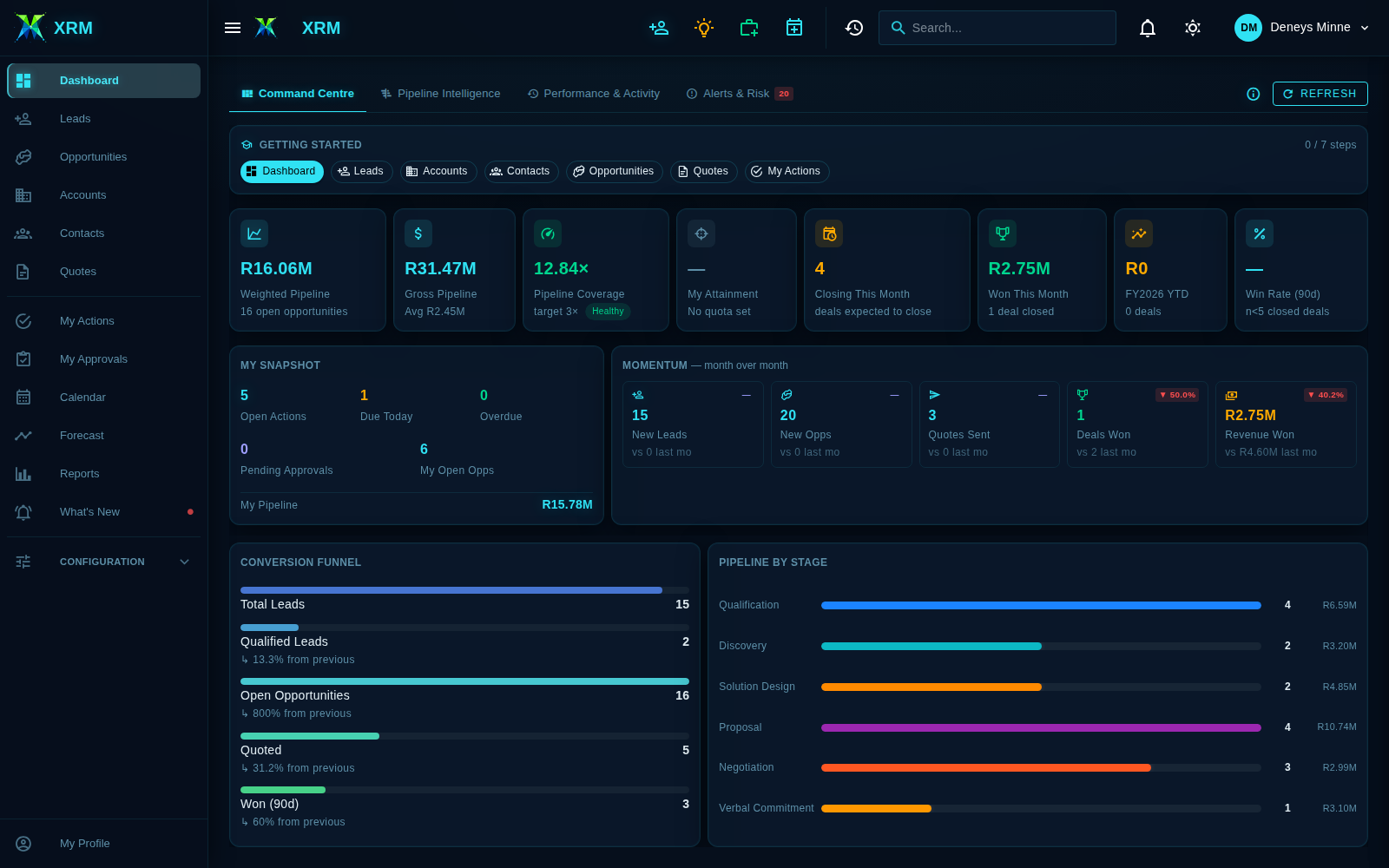
Task: Click the My Actions check icon in sidebar
Action: coord(23,321)
